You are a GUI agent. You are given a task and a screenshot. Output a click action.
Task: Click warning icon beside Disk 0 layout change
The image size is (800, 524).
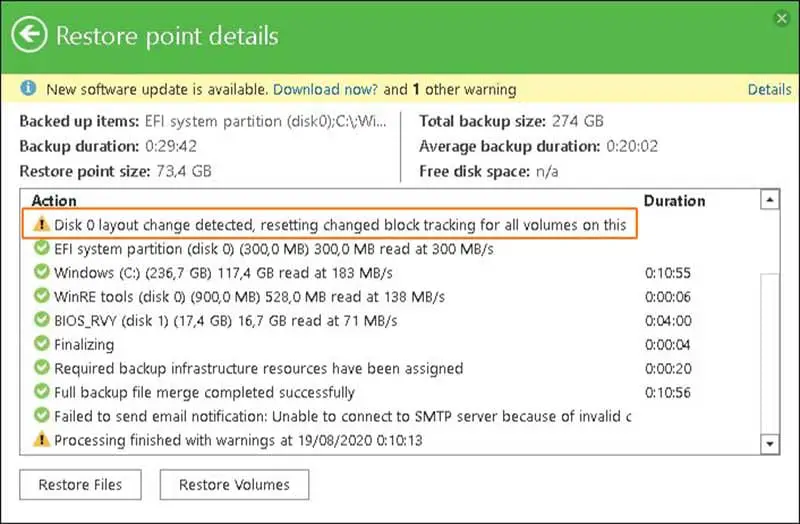coord(41,223)
